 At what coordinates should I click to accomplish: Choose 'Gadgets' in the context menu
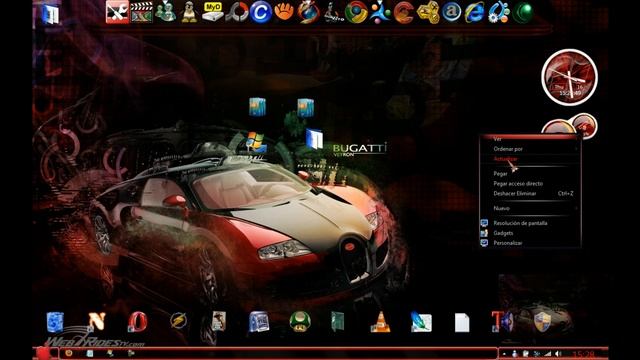pyautogui.click(x=503, y=233)
